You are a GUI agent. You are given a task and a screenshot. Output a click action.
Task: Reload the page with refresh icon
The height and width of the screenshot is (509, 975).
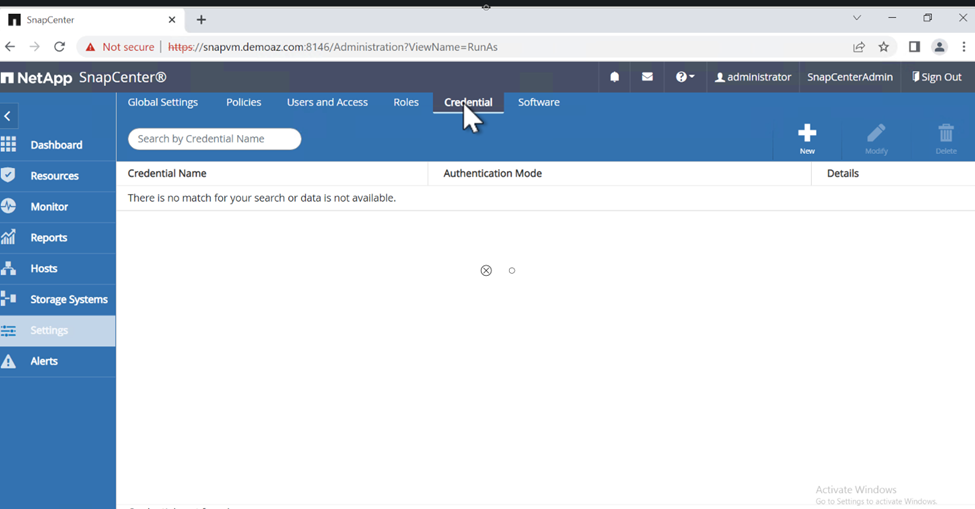(x=59, y=47)
